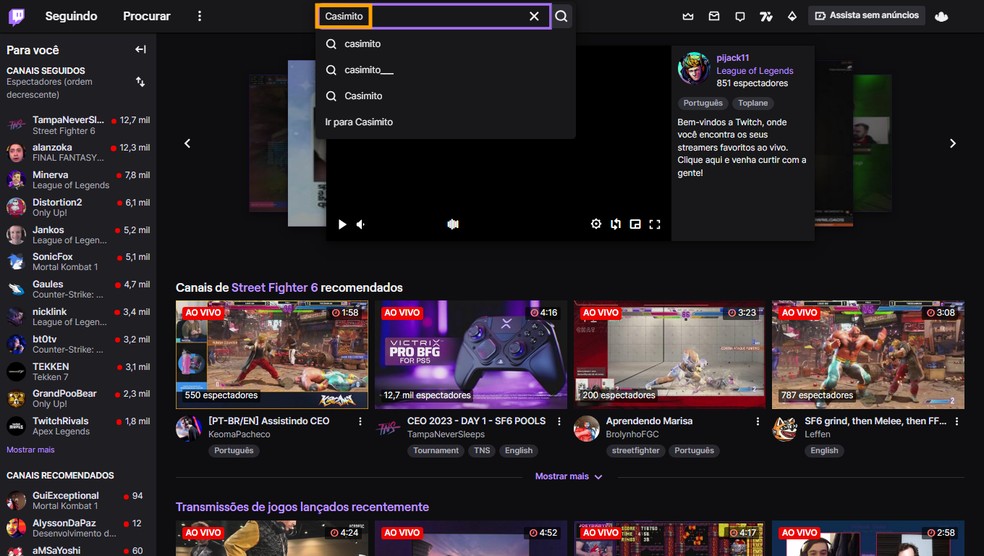Screen dimensions: 984x556
Task: Go to the next carousel stream
Action: point(953,144)
